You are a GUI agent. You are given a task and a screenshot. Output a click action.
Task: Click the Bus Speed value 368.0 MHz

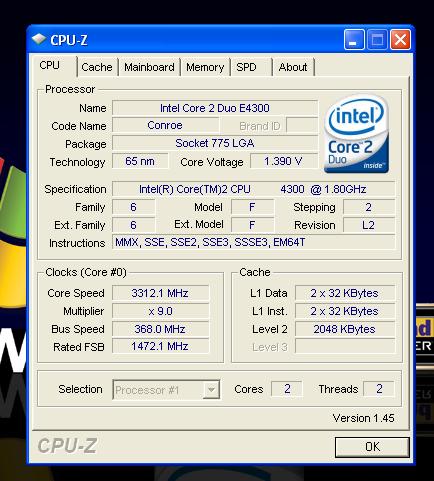pyautogui.click(x=160, y=329)
